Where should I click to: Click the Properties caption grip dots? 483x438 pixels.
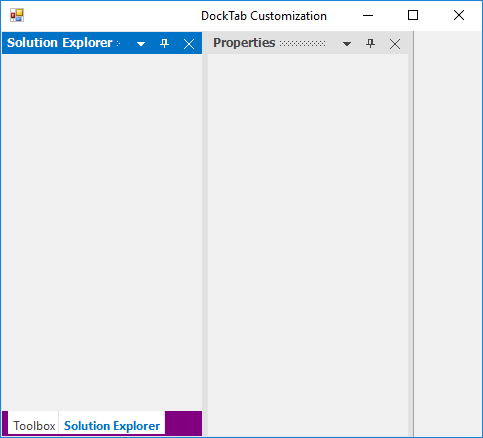pos(302,43)
